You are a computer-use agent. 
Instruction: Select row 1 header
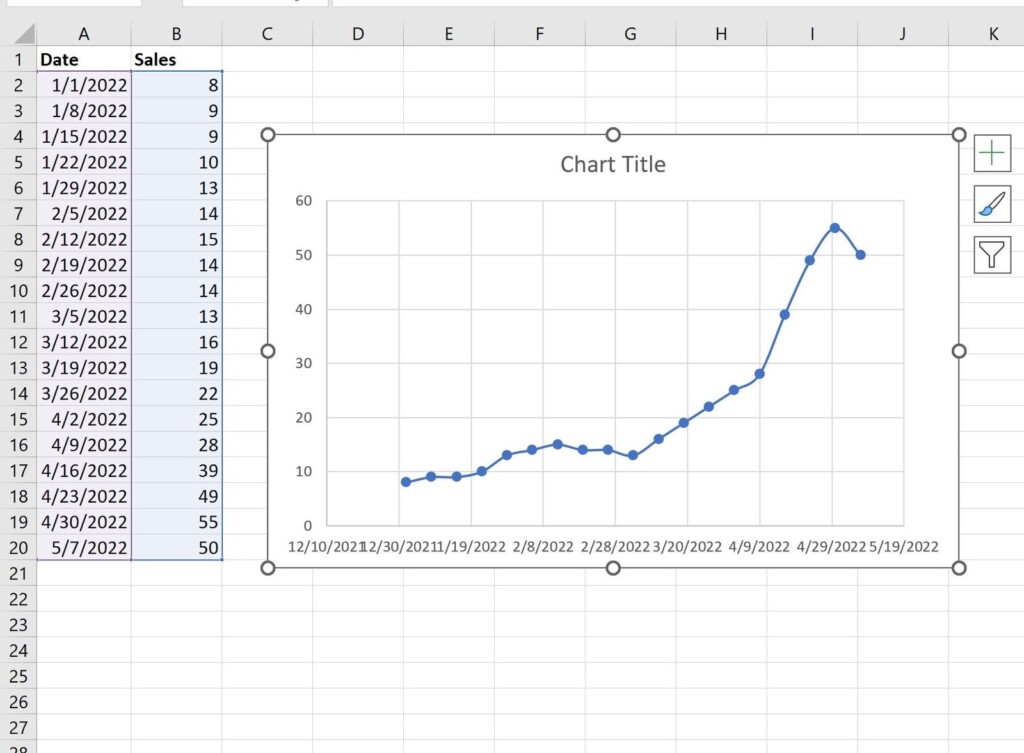18,59
